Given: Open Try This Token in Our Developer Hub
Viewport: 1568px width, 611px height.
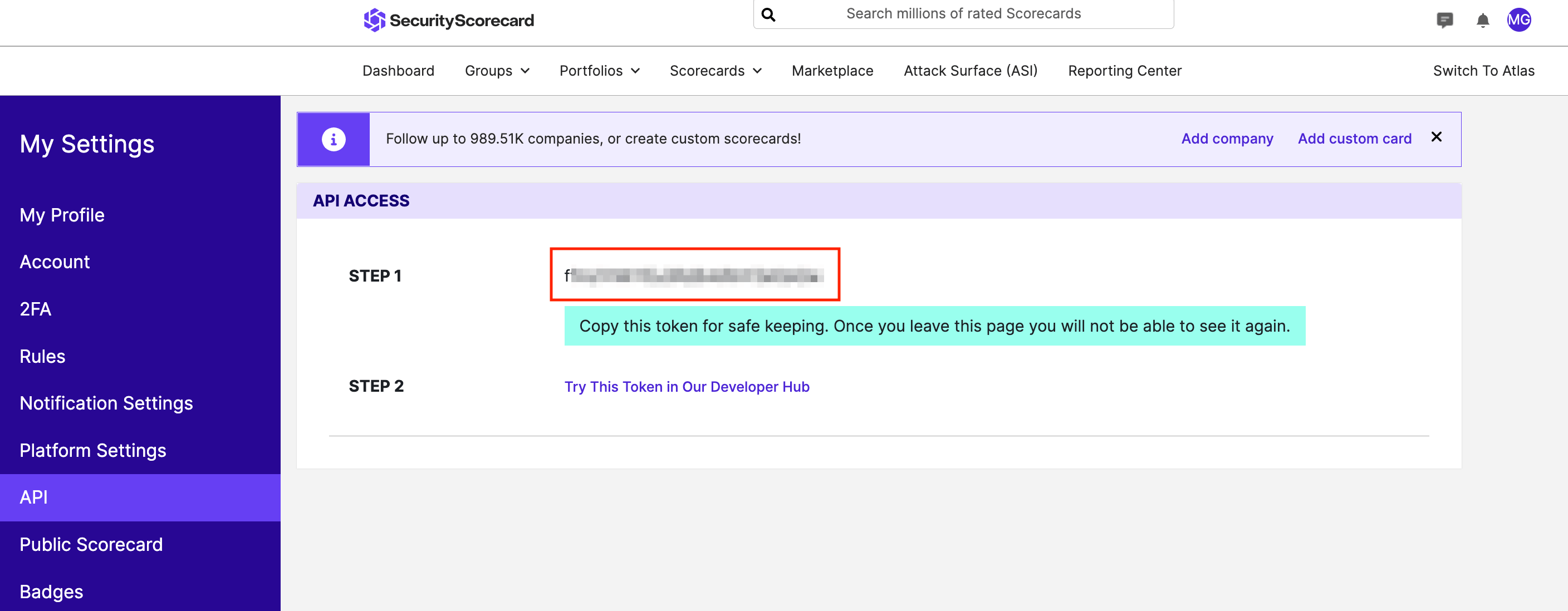Looking at the screenshot, I should (x=687, y=386).
